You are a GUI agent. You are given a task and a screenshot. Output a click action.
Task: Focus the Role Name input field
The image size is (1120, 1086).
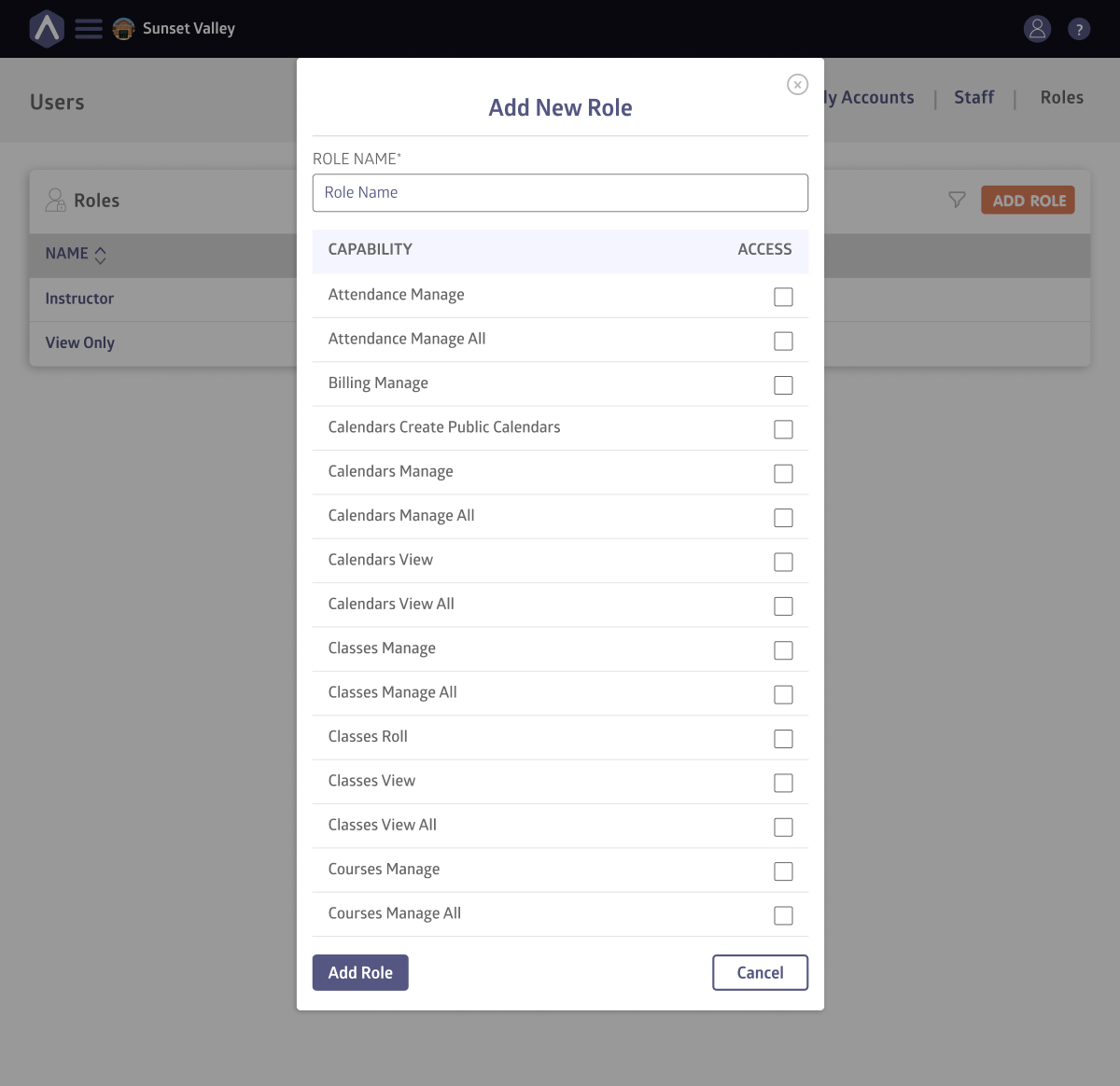pyautogui.click(x=560, y=193)
